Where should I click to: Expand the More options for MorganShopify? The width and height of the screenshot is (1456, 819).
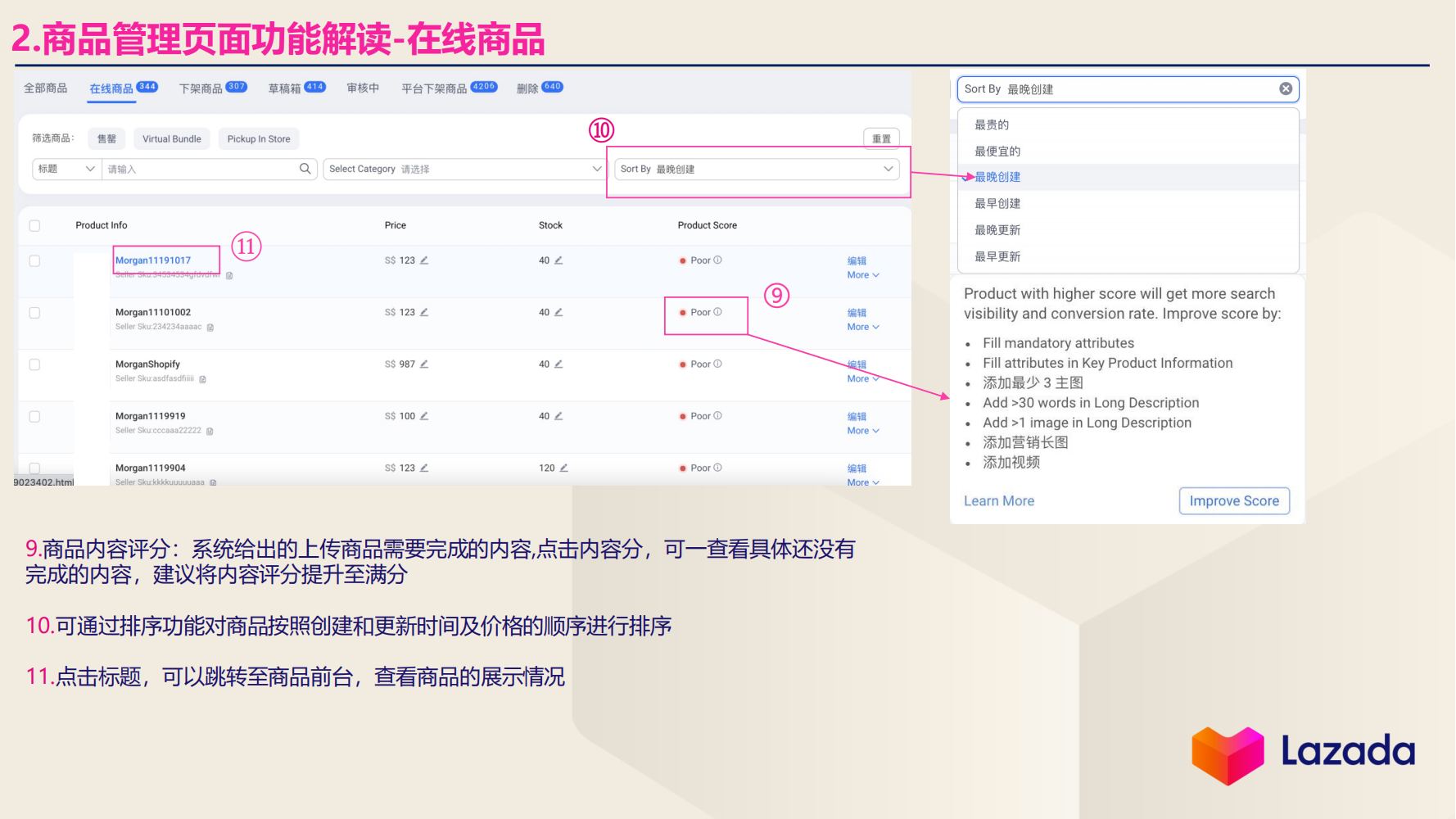(x=862, y=378)
